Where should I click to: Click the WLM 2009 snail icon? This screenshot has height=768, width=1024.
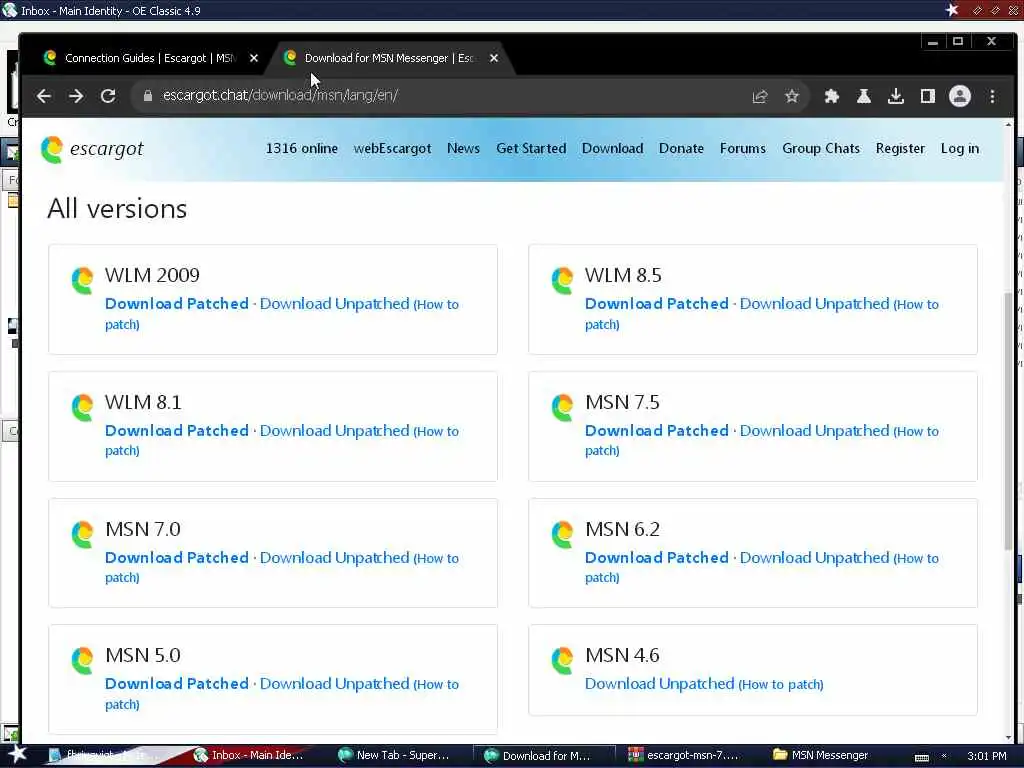[x=82, y=281]
